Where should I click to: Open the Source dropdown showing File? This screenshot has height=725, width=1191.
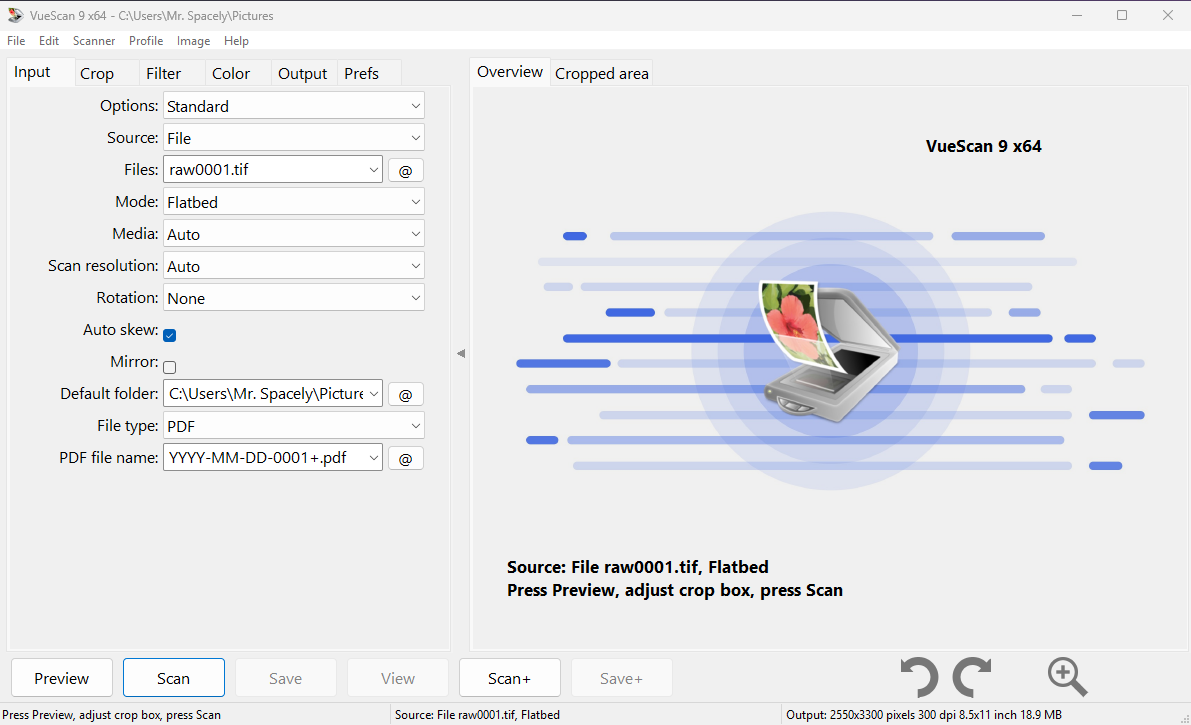(x=294, y=138)
